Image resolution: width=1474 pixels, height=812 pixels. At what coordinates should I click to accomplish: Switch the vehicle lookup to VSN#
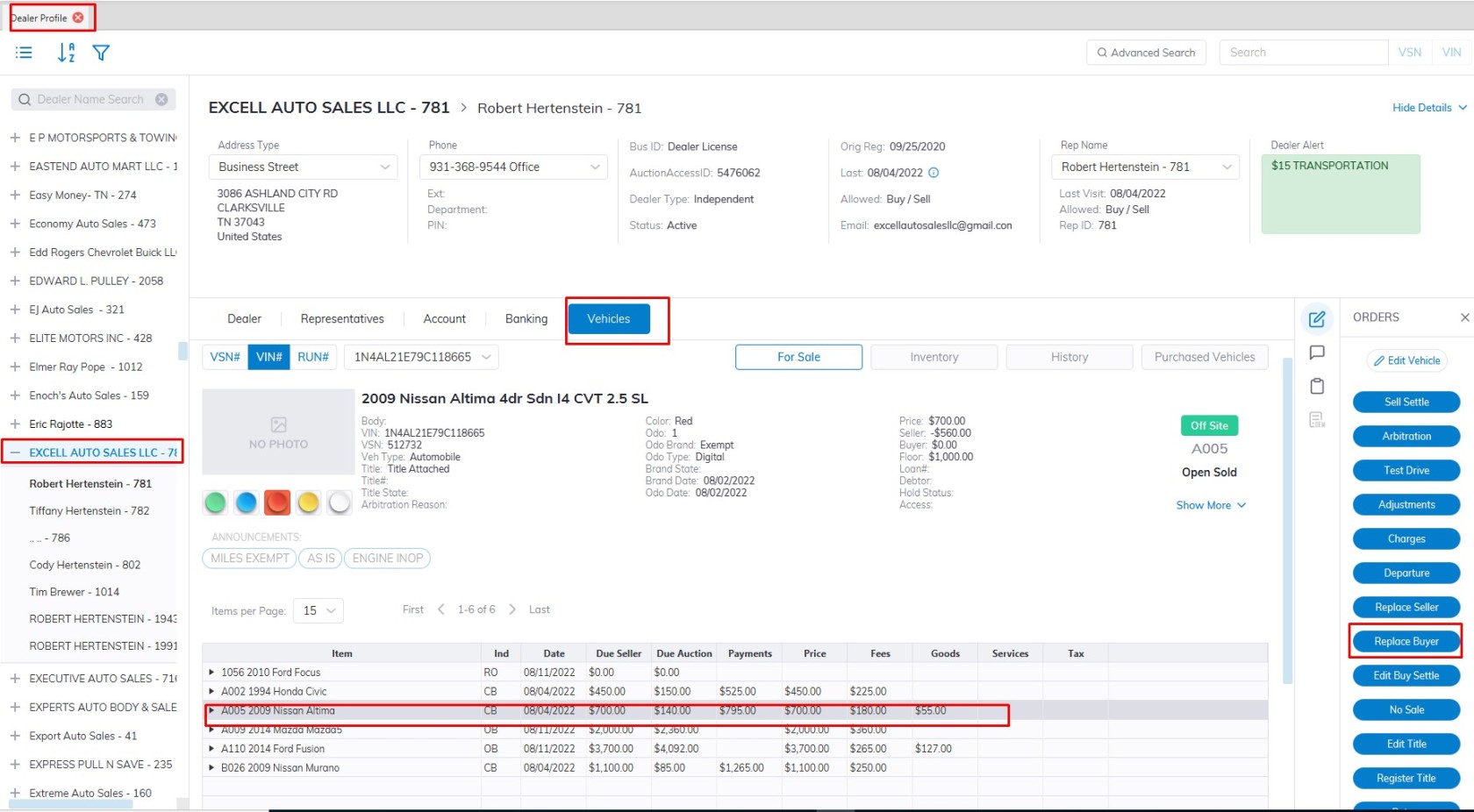225,357
